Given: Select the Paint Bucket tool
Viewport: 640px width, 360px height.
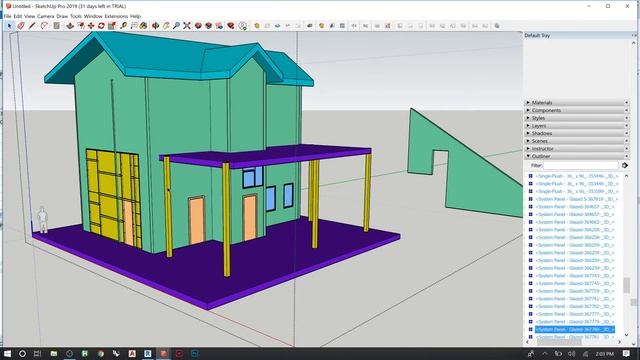Looking at the screenshot, I should pos(144,26).
